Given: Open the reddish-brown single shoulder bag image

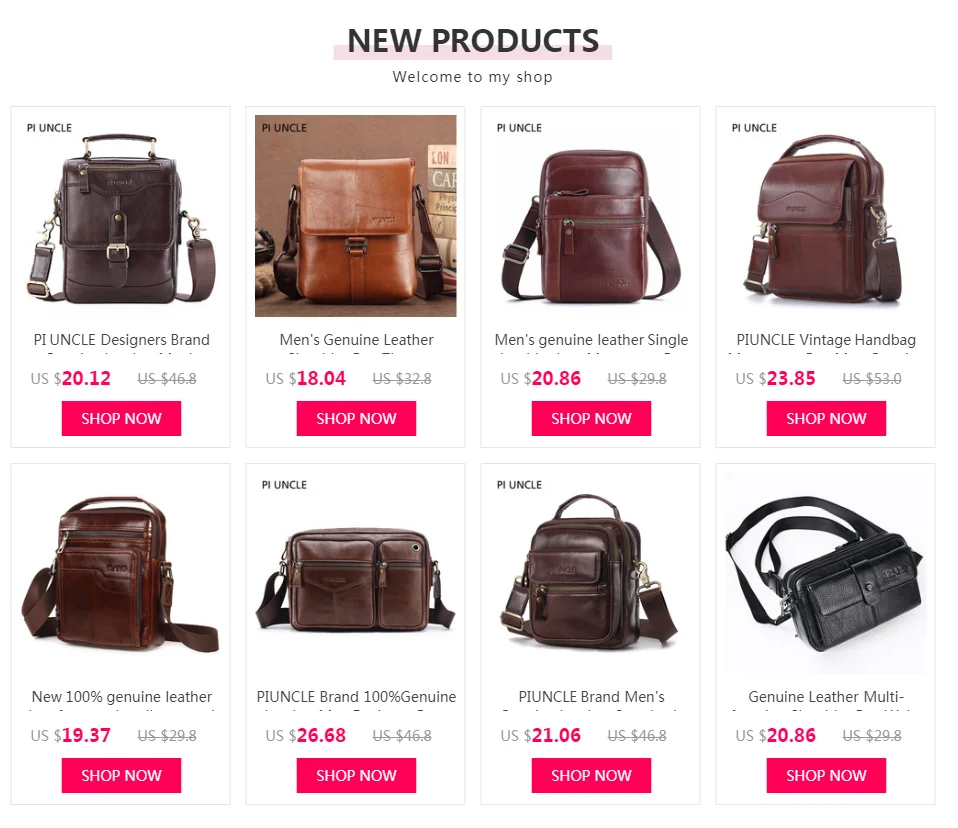Looking at the screenshot, I should 591,216.
